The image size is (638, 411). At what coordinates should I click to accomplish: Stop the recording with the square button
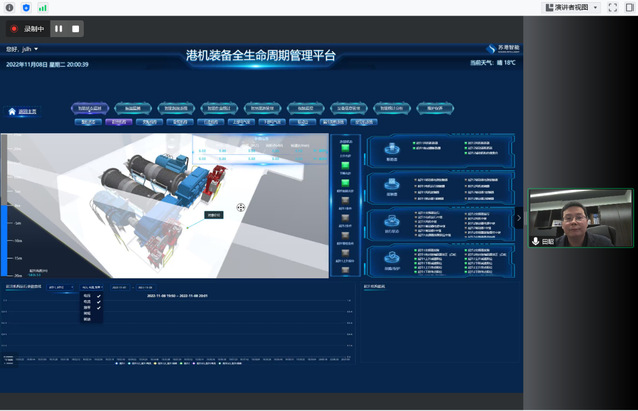click(76, 29)
